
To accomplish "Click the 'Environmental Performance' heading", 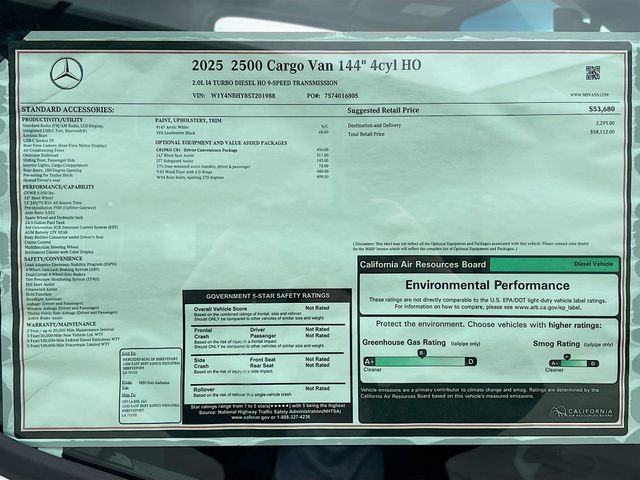I will 487,285.
